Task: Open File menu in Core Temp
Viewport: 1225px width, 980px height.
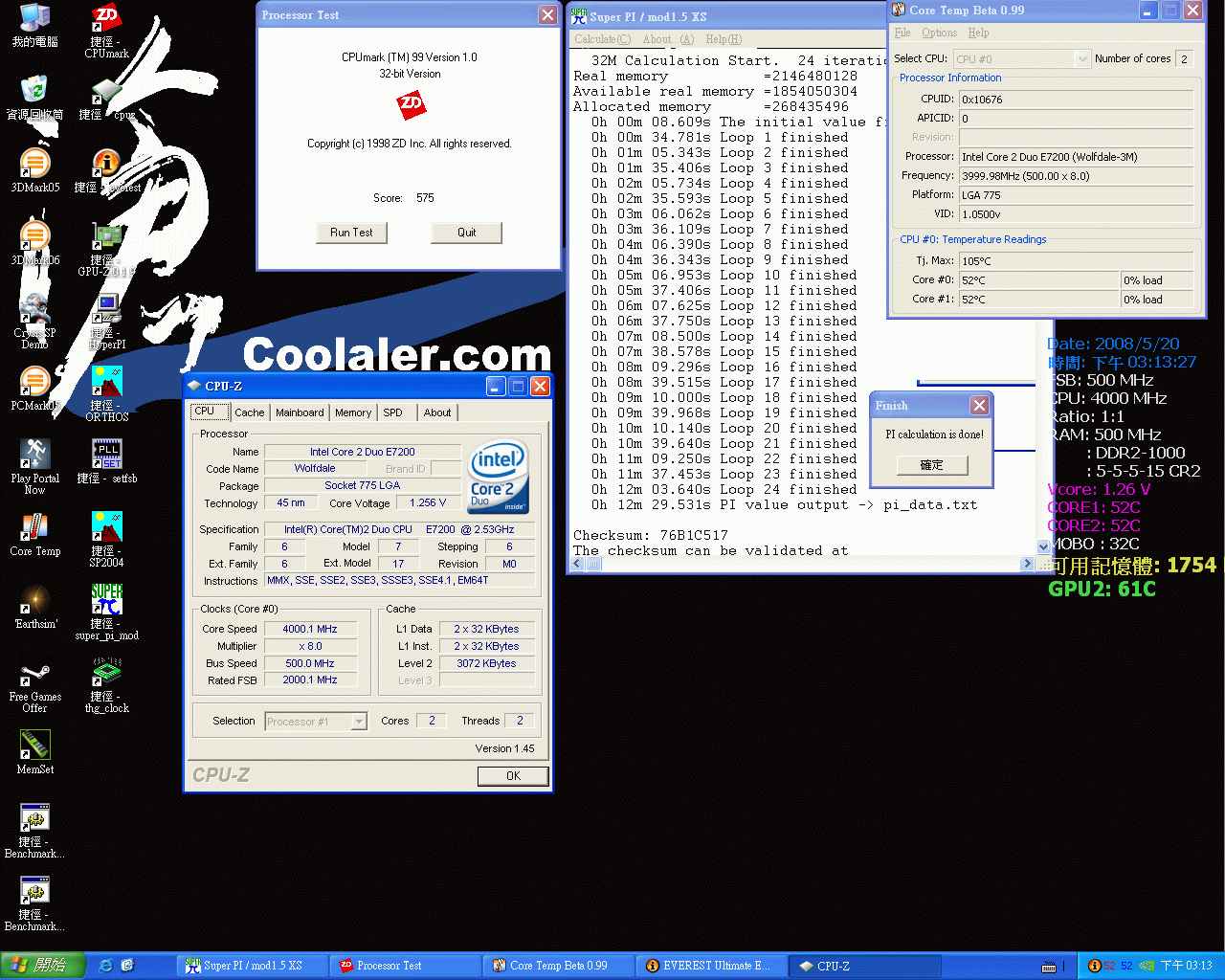Action: click(902, 33)
